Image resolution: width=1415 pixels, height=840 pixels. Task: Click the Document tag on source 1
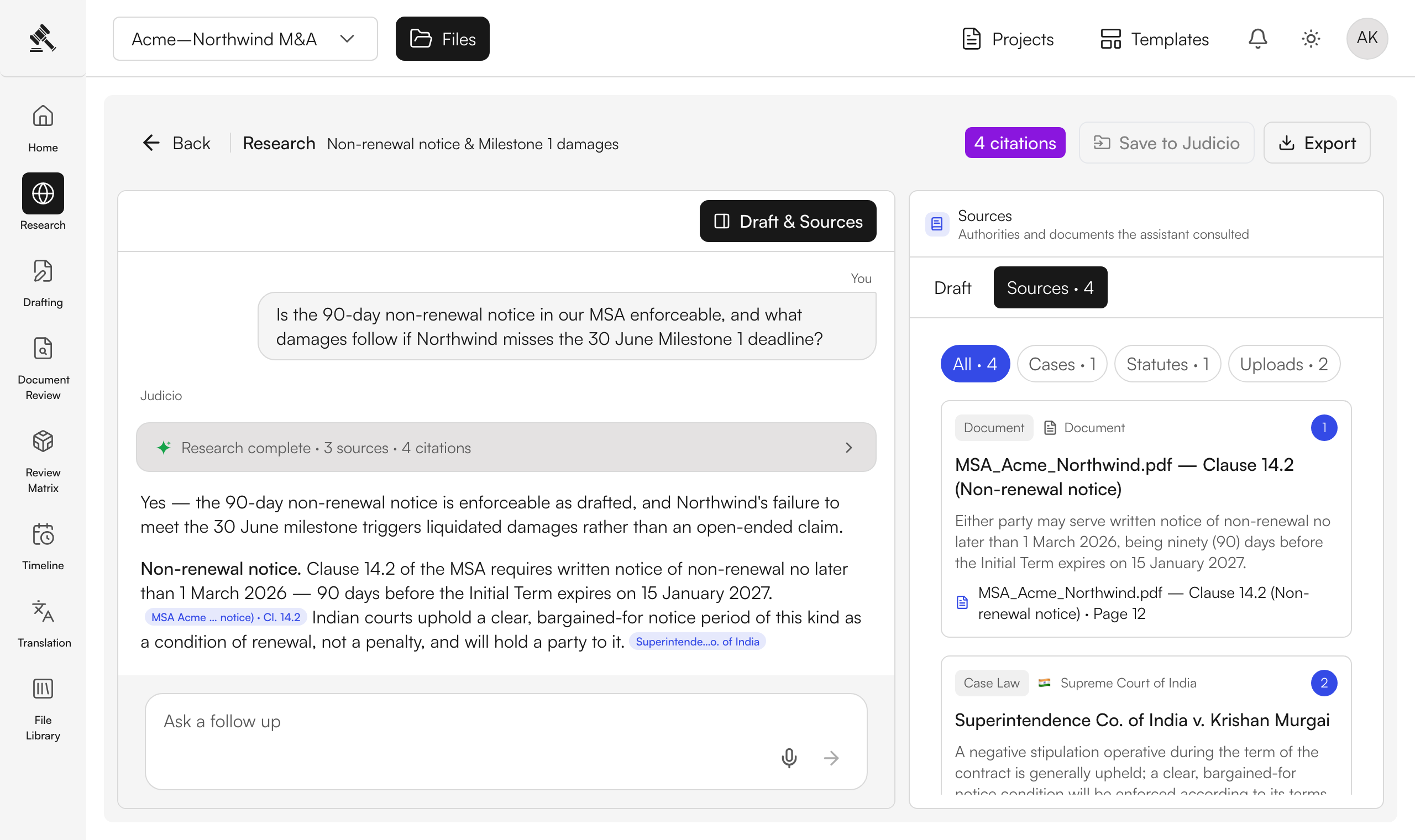tap(994, 427)
